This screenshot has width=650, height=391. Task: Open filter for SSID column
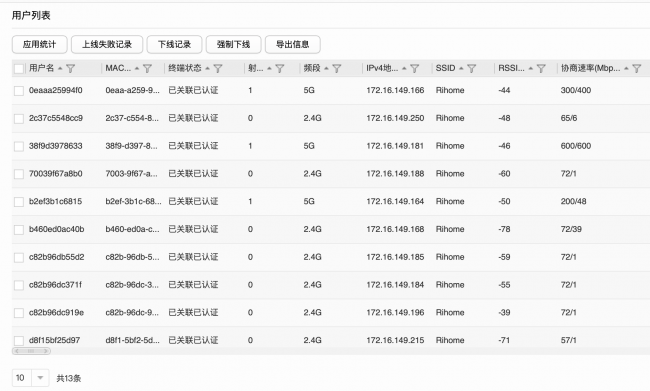[x=471, y=68]
